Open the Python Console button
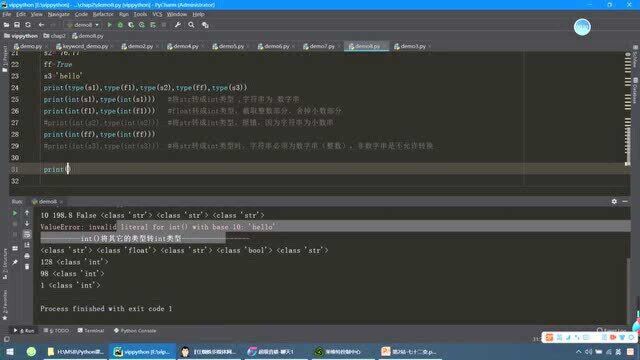640x360 pixels. coord(135,331)
